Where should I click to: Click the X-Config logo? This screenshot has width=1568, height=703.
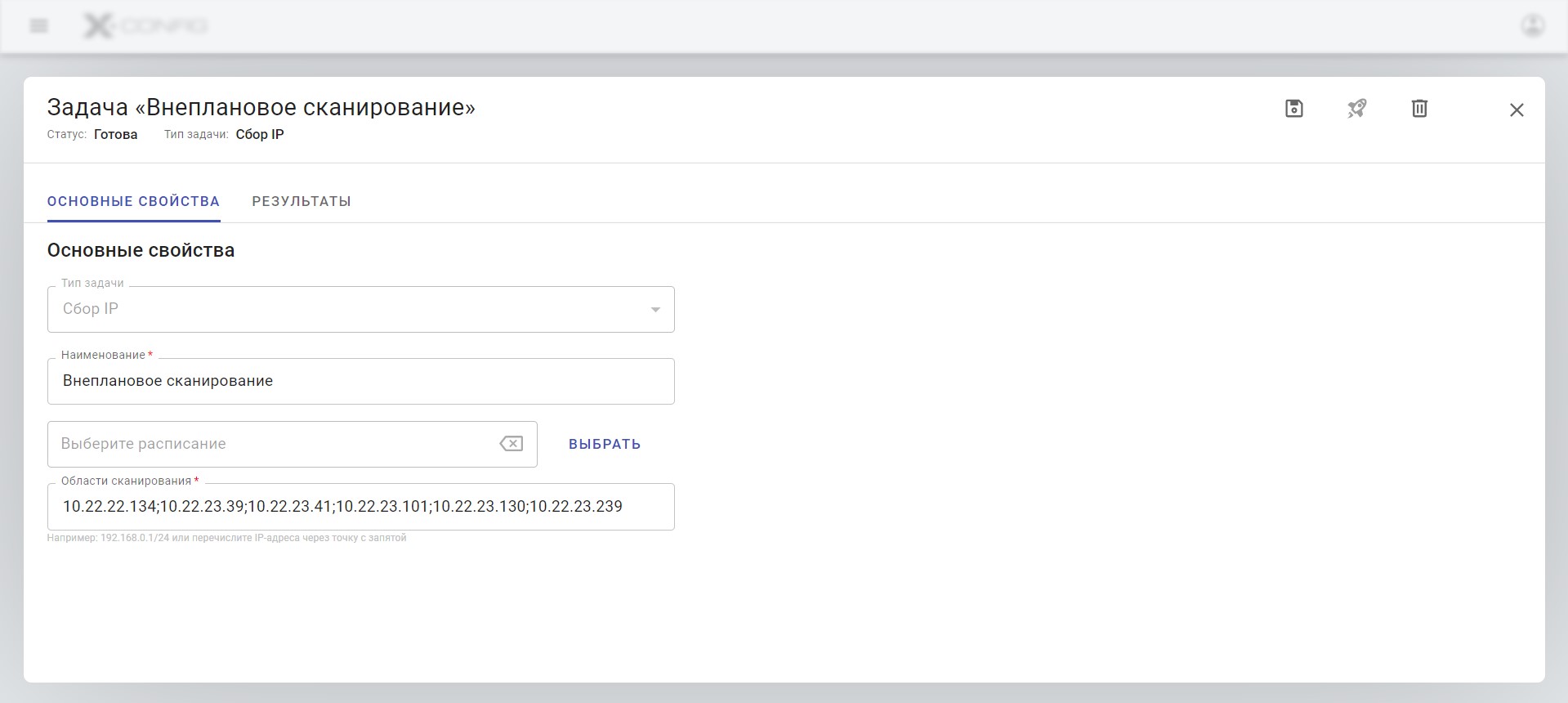(x=145, y=26)
